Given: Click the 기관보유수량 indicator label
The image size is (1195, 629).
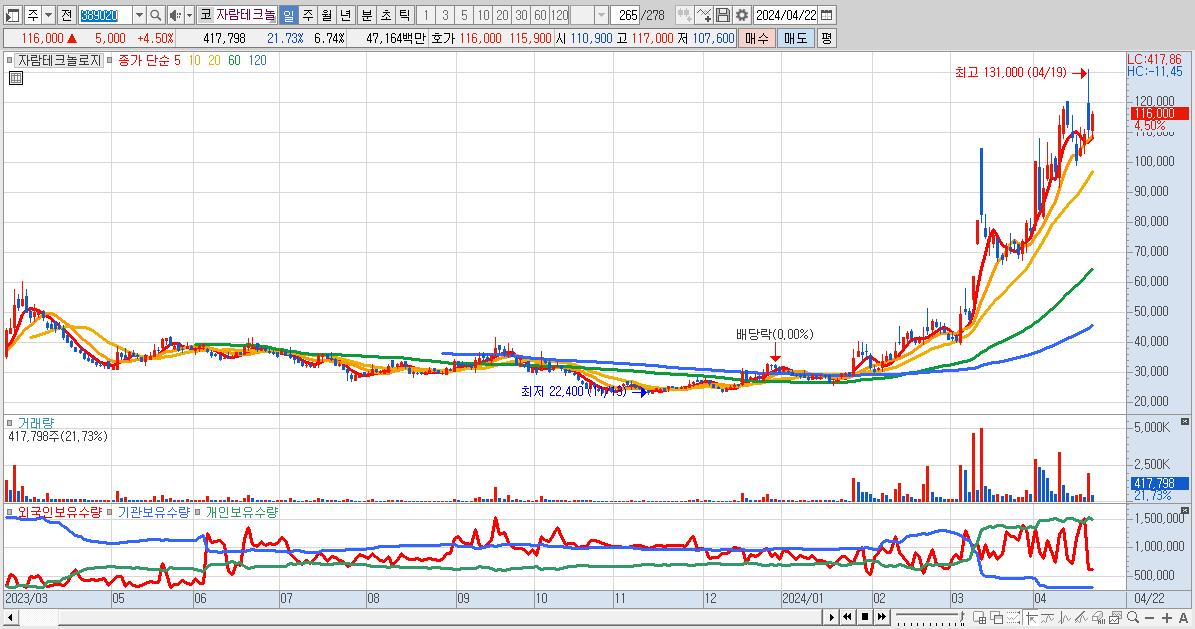Looking at the screenshot, I should 153,512.
